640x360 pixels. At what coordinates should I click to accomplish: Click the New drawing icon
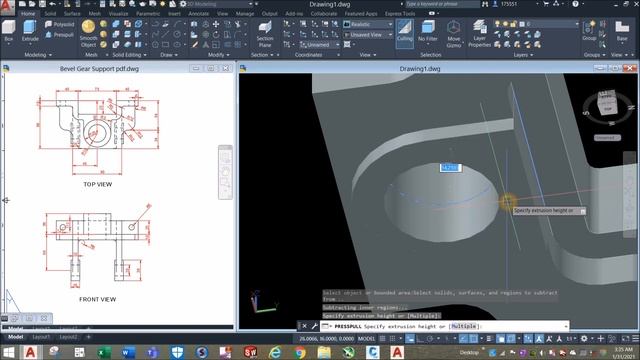coord(22,4)
